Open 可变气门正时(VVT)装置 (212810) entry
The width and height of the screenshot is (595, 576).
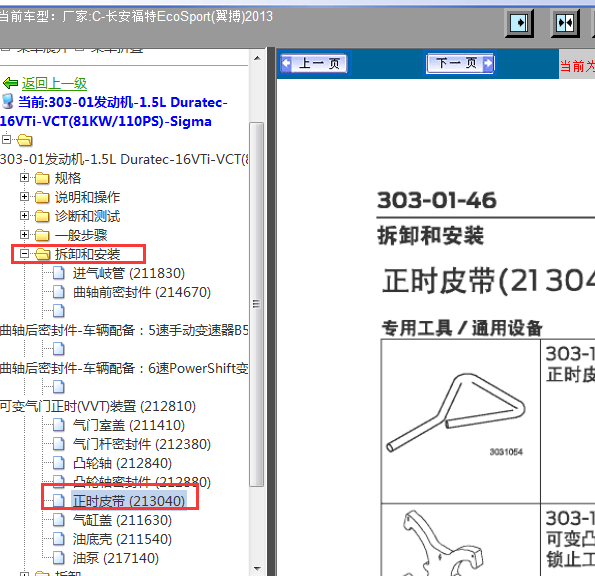98,406
